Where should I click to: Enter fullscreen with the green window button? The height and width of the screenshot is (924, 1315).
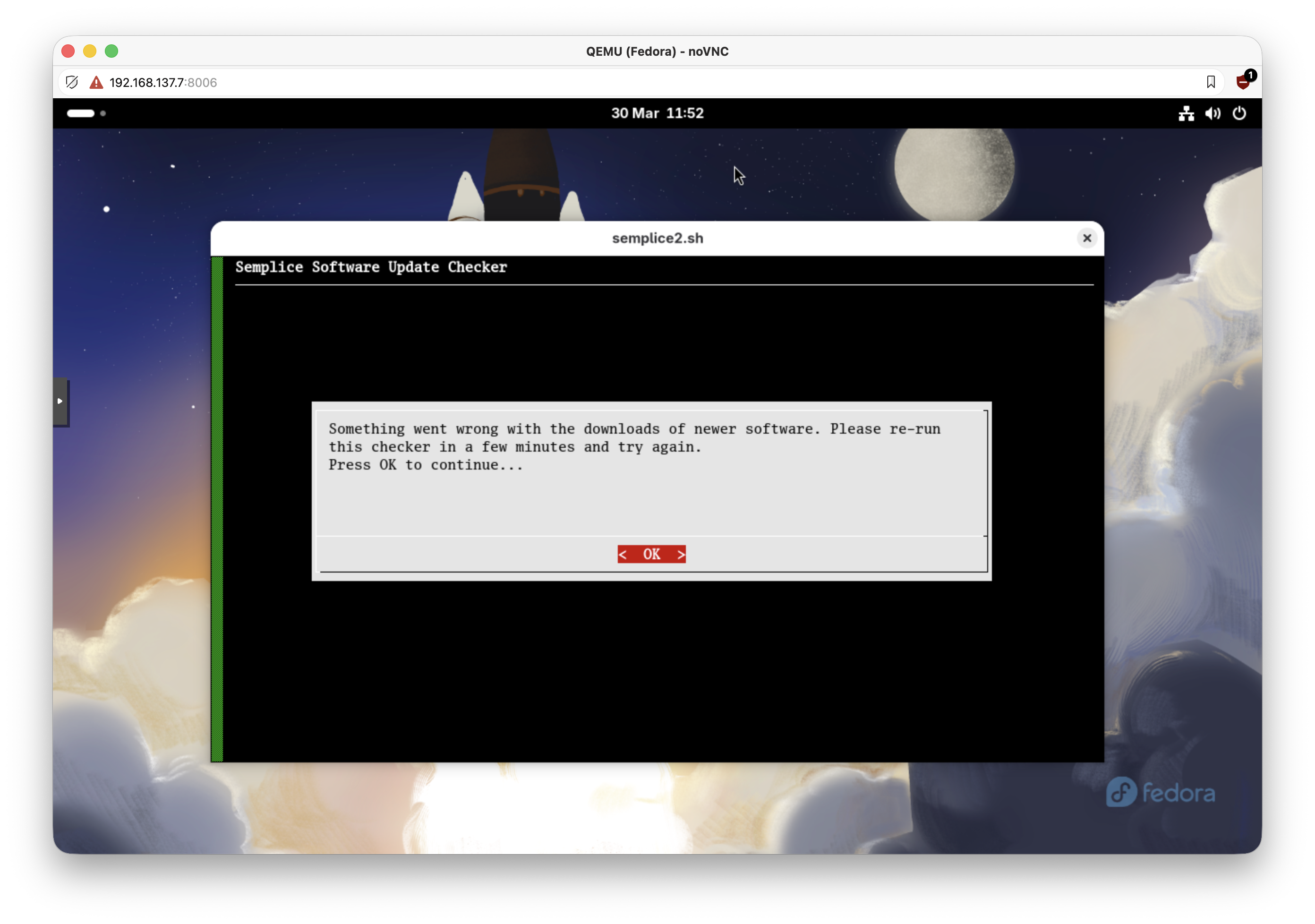click(111, 51)
